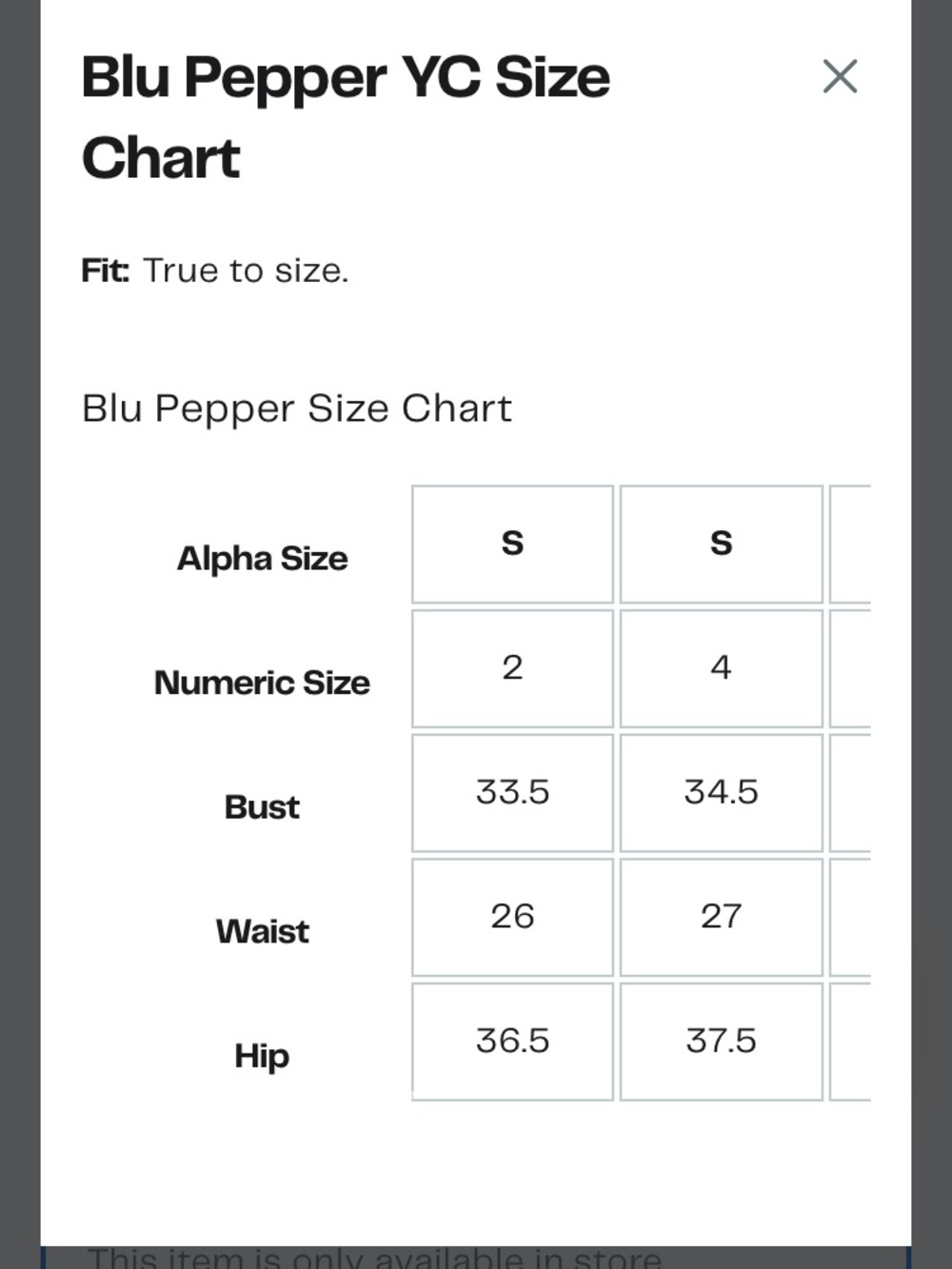Viewport: 952px width, 1269px height.
Task: Click the Blu Pepper Size Chart subtitle
Action: 297,408
